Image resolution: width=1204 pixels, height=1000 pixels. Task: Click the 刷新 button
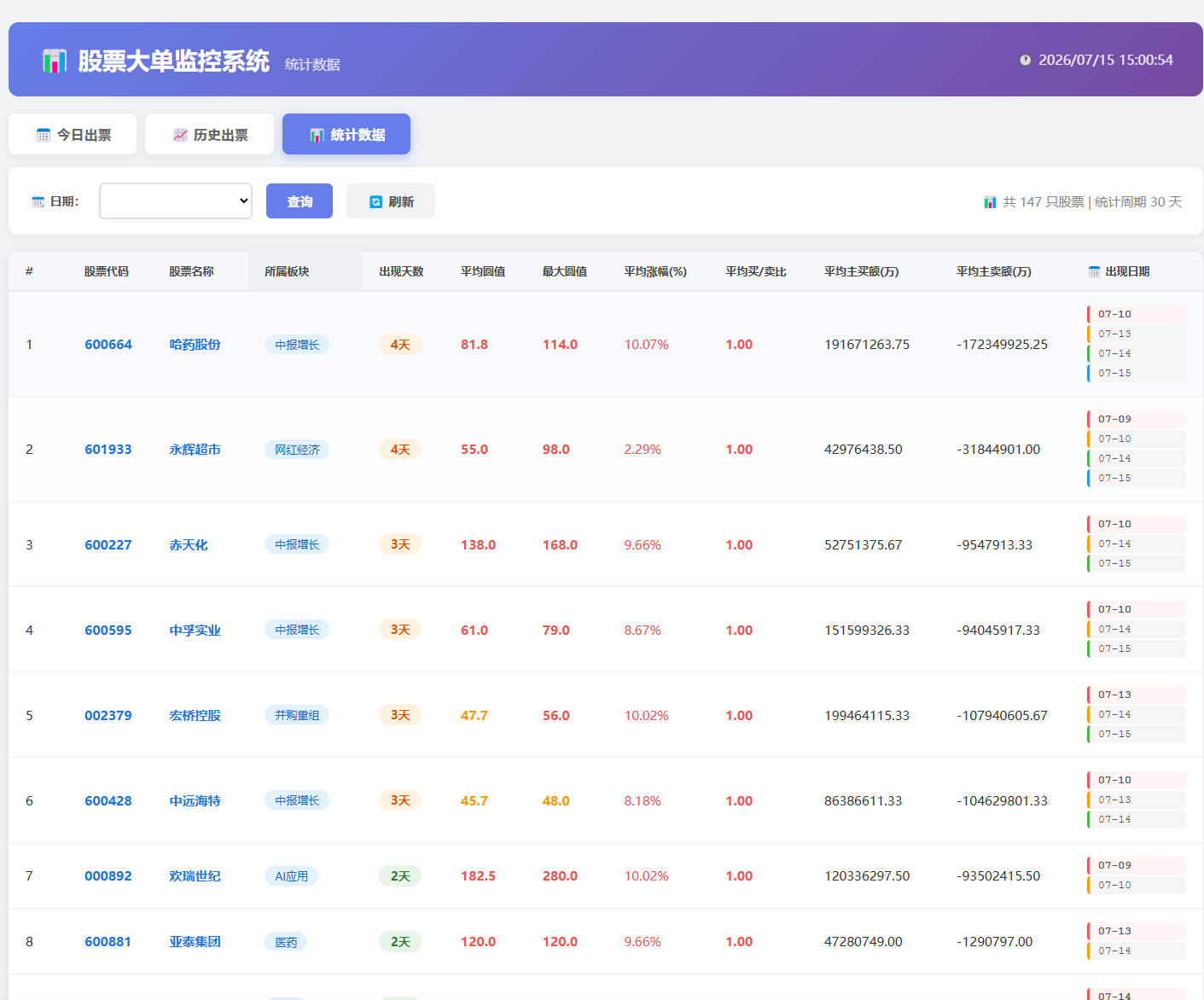[390, 201]
